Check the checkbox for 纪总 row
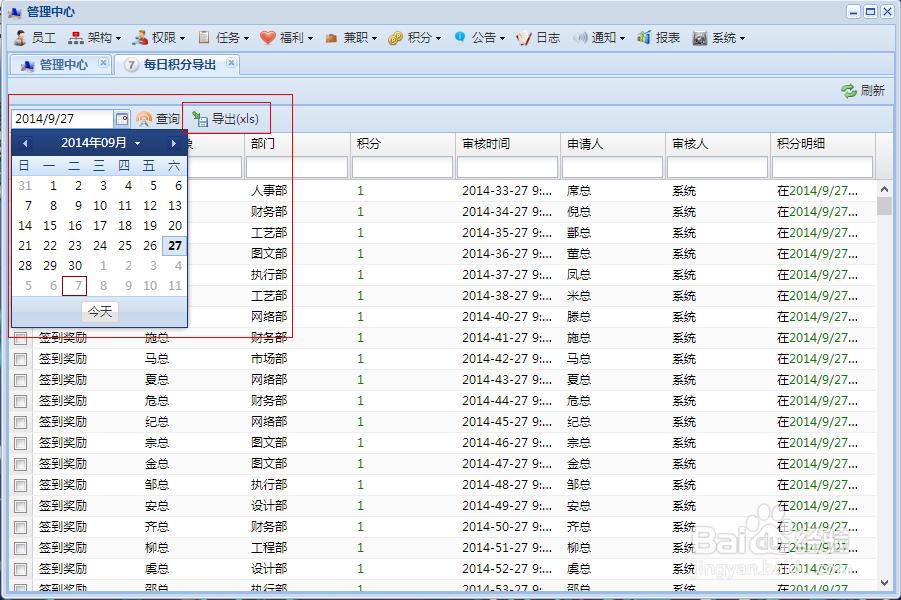The width and height of the screenshot is (901, 600). 21,422
